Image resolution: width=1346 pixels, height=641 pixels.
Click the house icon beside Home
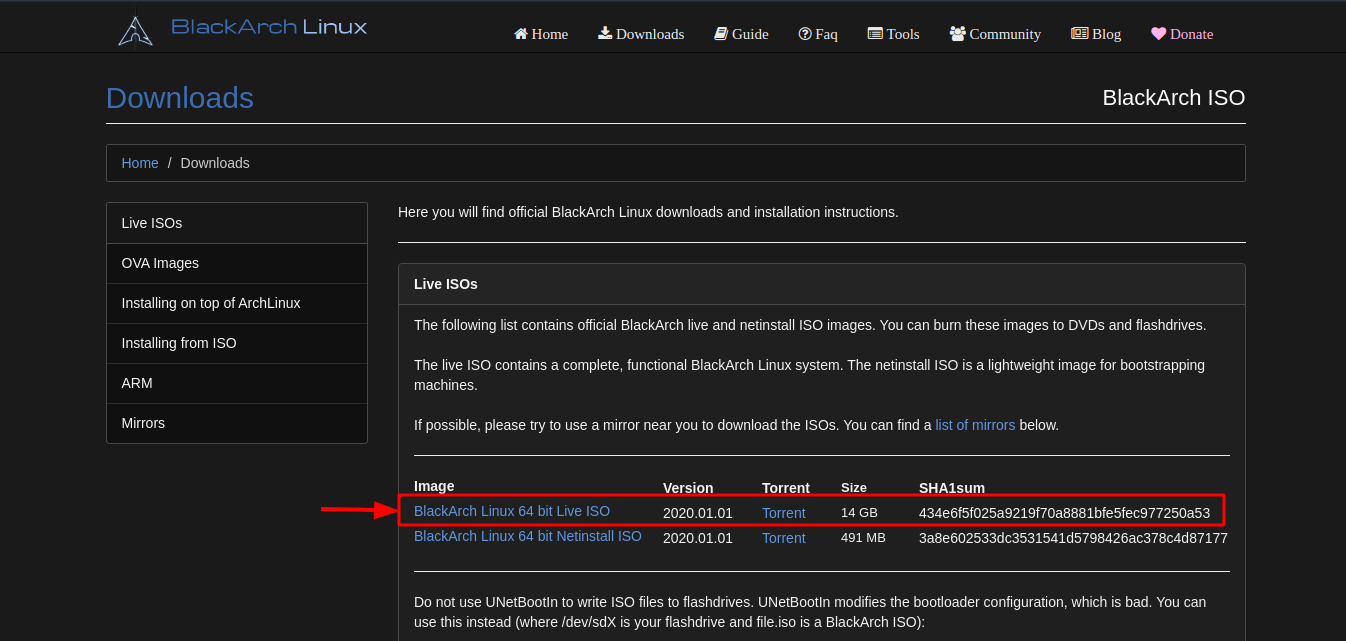click(x=520, y=34)
